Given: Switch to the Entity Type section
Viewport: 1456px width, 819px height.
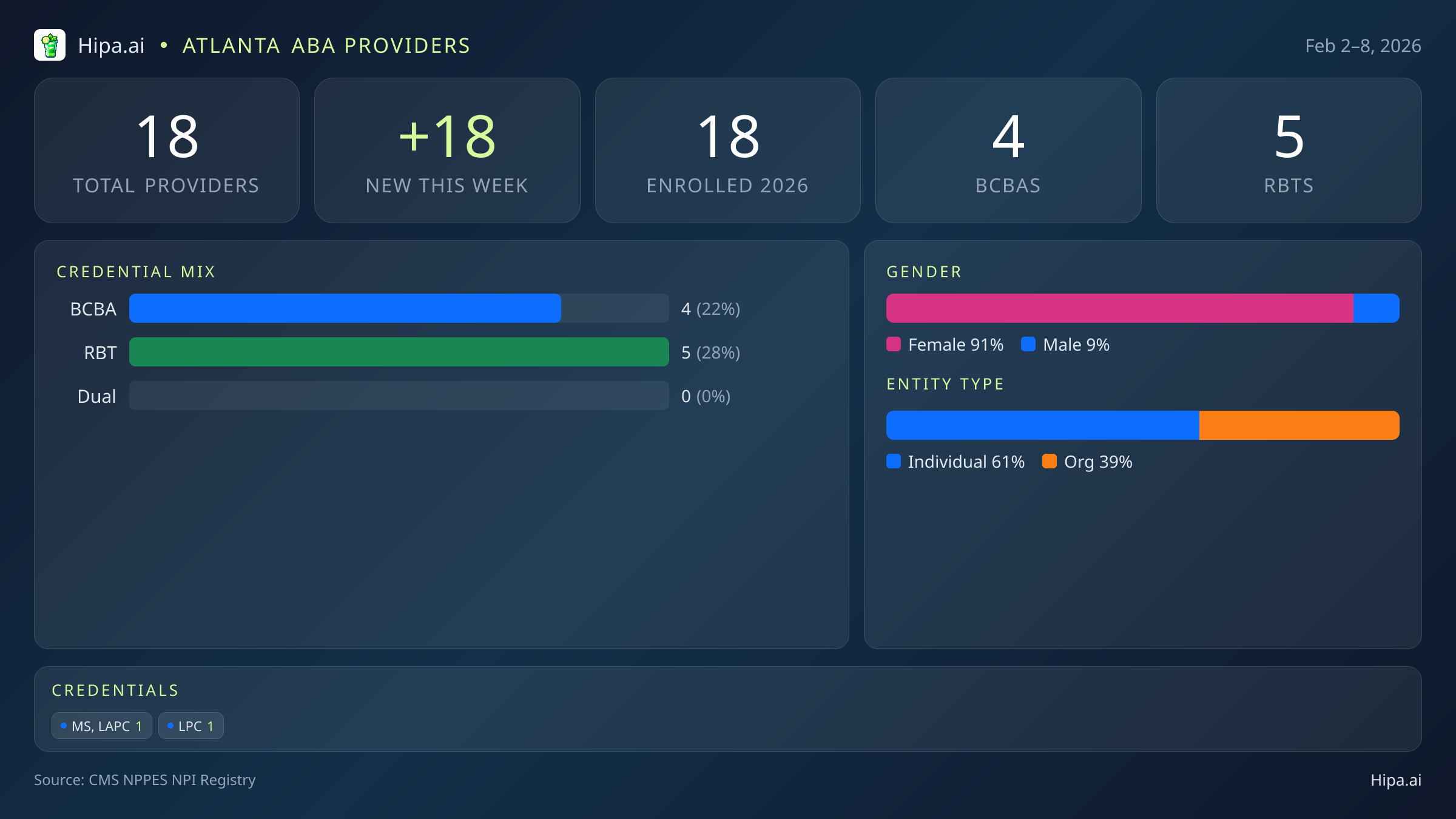Looking at the screenshot, I should 945,383.
